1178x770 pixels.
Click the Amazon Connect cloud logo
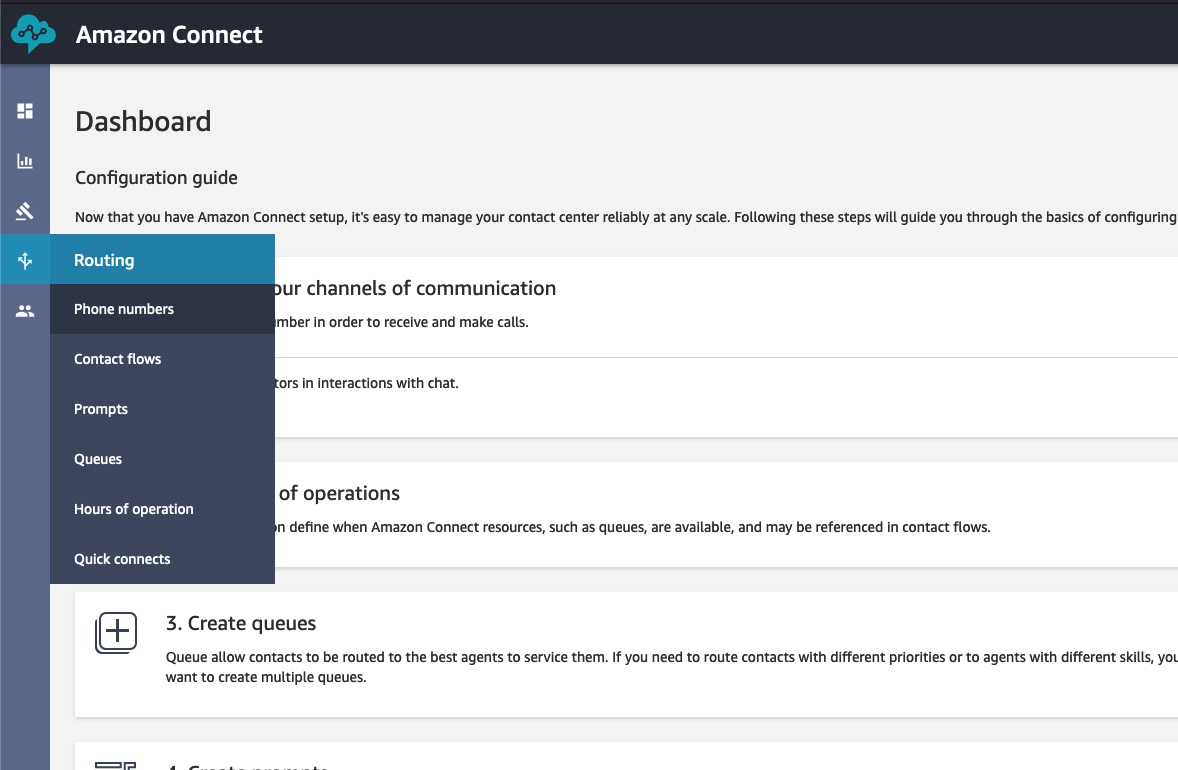(33, 34)
